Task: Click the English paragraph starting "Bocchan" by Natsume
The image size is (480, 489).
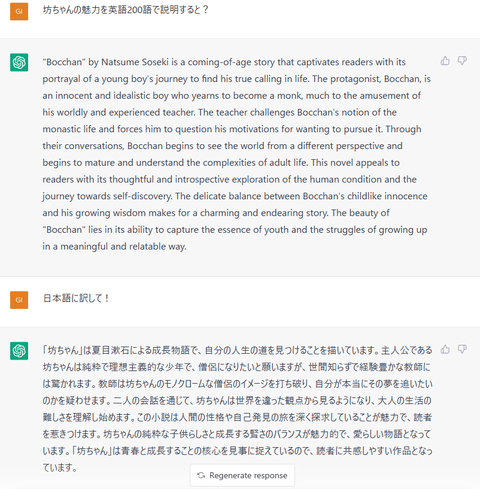Action: pyautogui.click(x=237, y=154)
